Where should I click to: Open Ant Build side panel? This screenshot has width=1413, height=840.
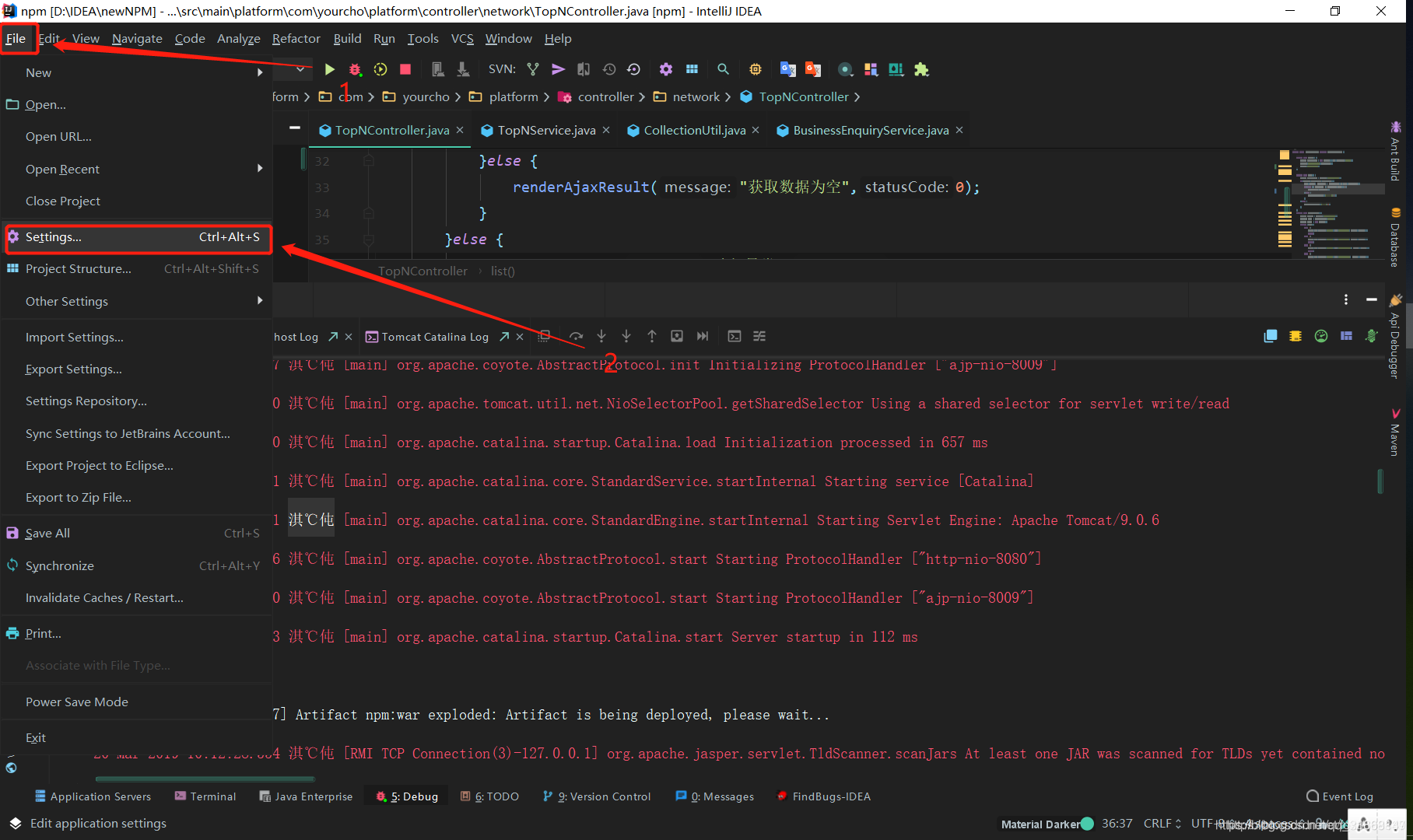(1395, 152)
